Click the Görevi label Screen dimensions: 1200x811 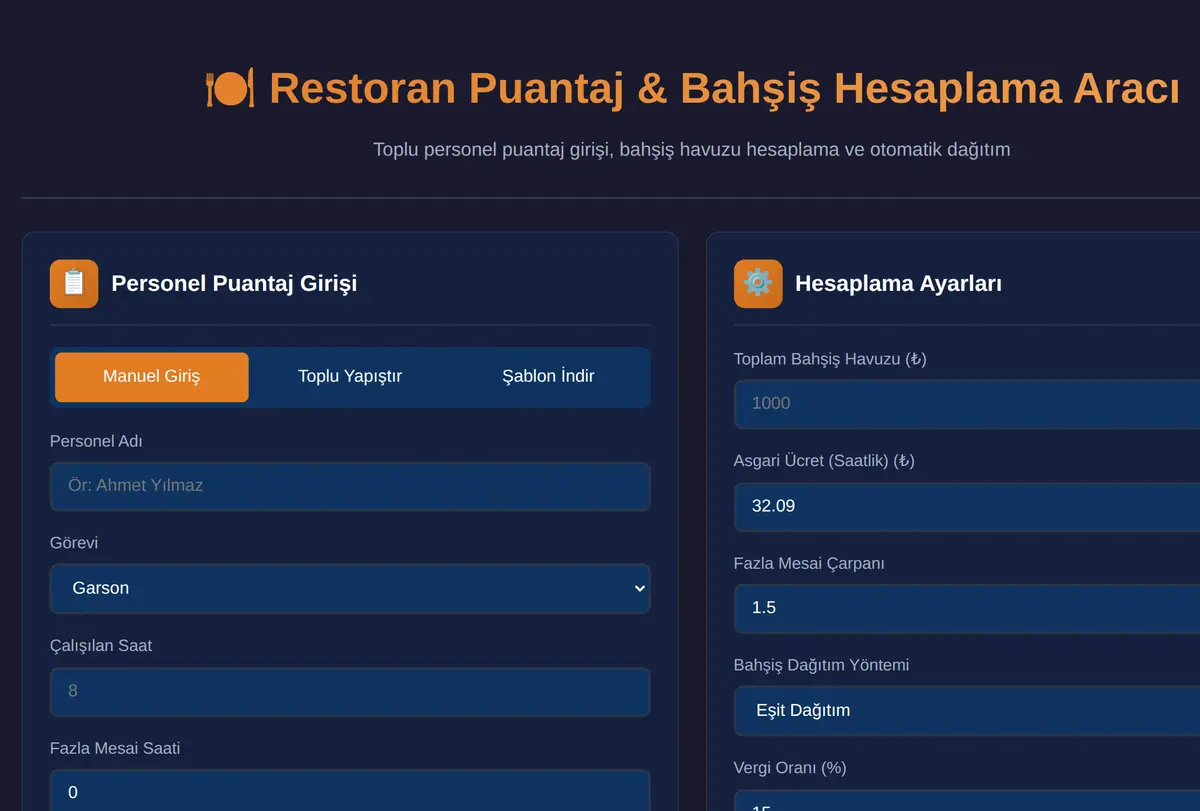click(74, 543)
